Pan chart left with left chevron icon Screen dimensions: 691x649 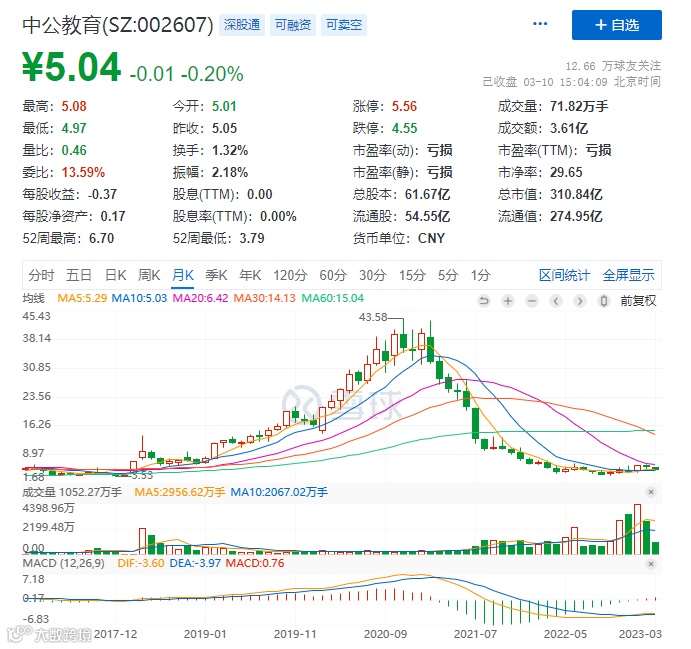coord(556,301)
